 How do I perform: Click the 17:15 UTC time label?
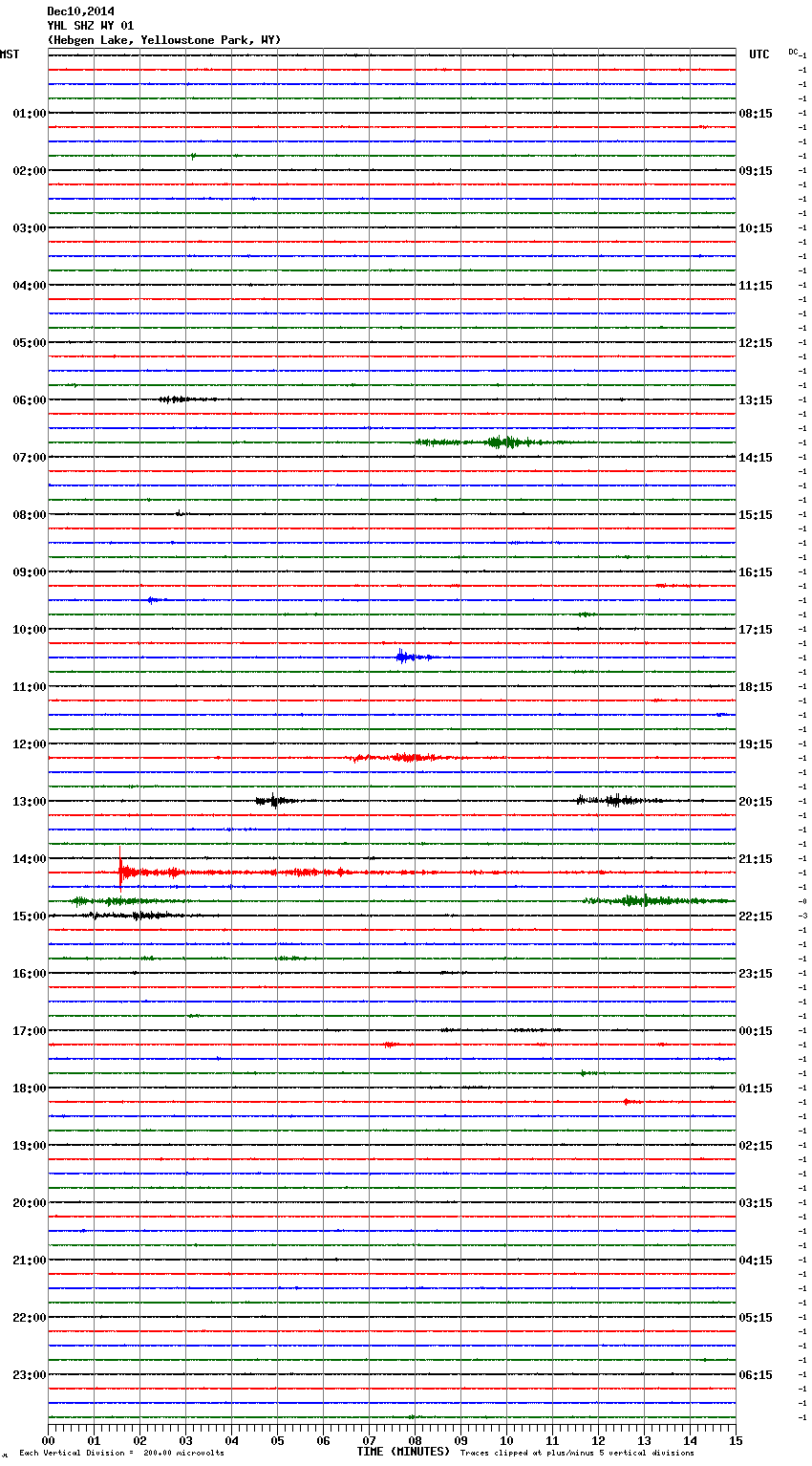(x=756, y=630)
